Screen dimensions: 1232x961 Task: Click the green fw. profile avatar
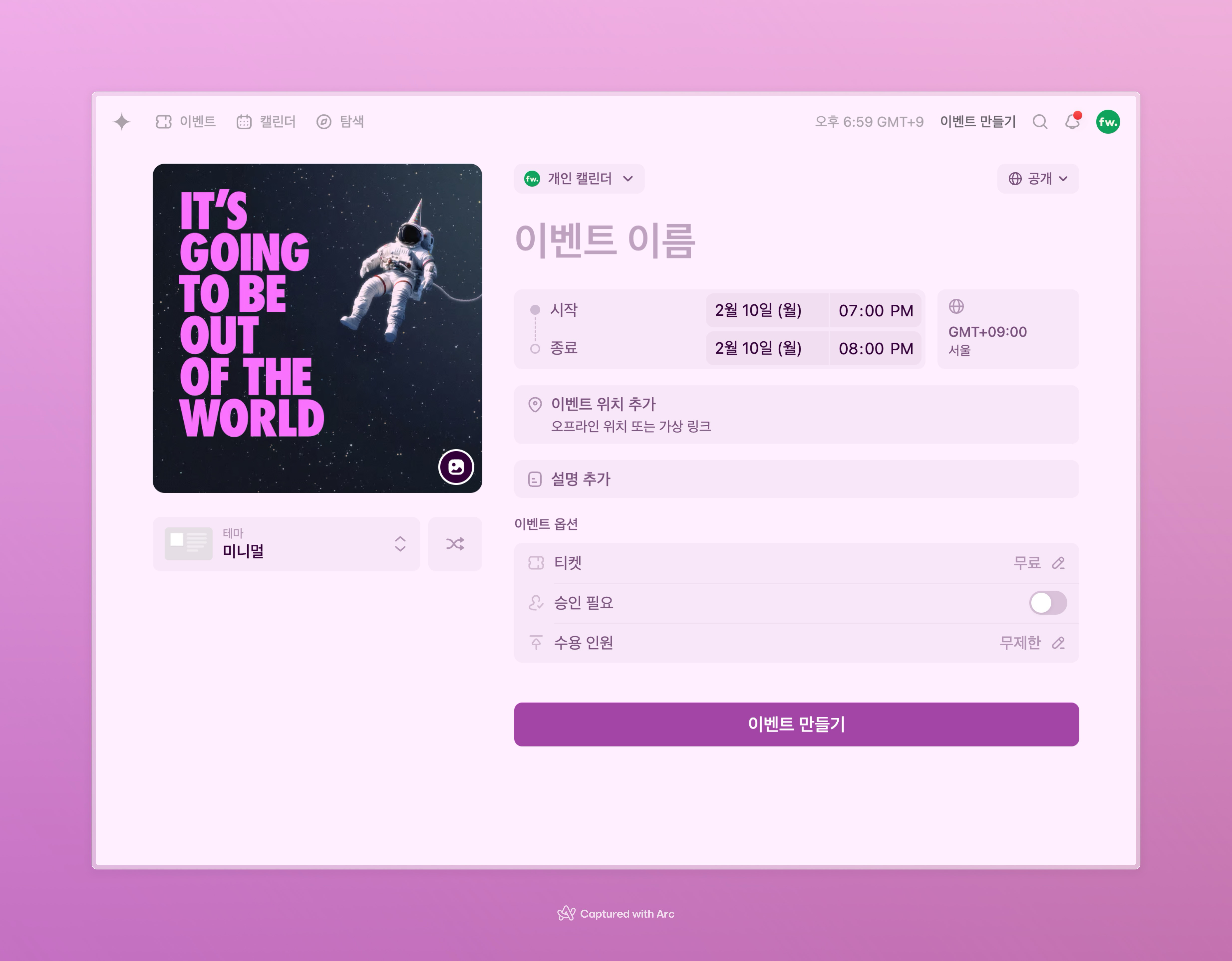point(1107,122)
